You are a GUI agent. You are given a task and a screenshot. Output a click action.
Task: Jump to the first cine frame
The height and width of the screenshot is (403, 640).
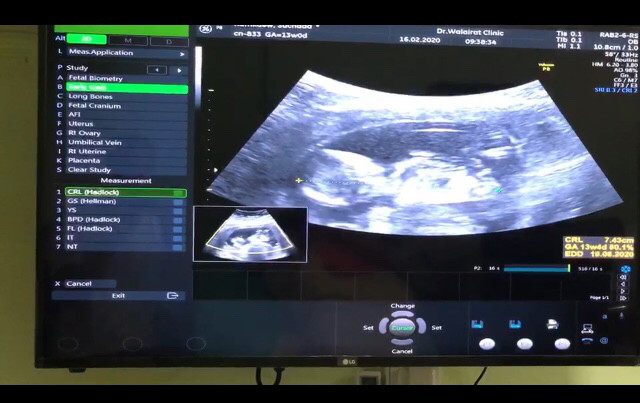(x=623, y=277)
